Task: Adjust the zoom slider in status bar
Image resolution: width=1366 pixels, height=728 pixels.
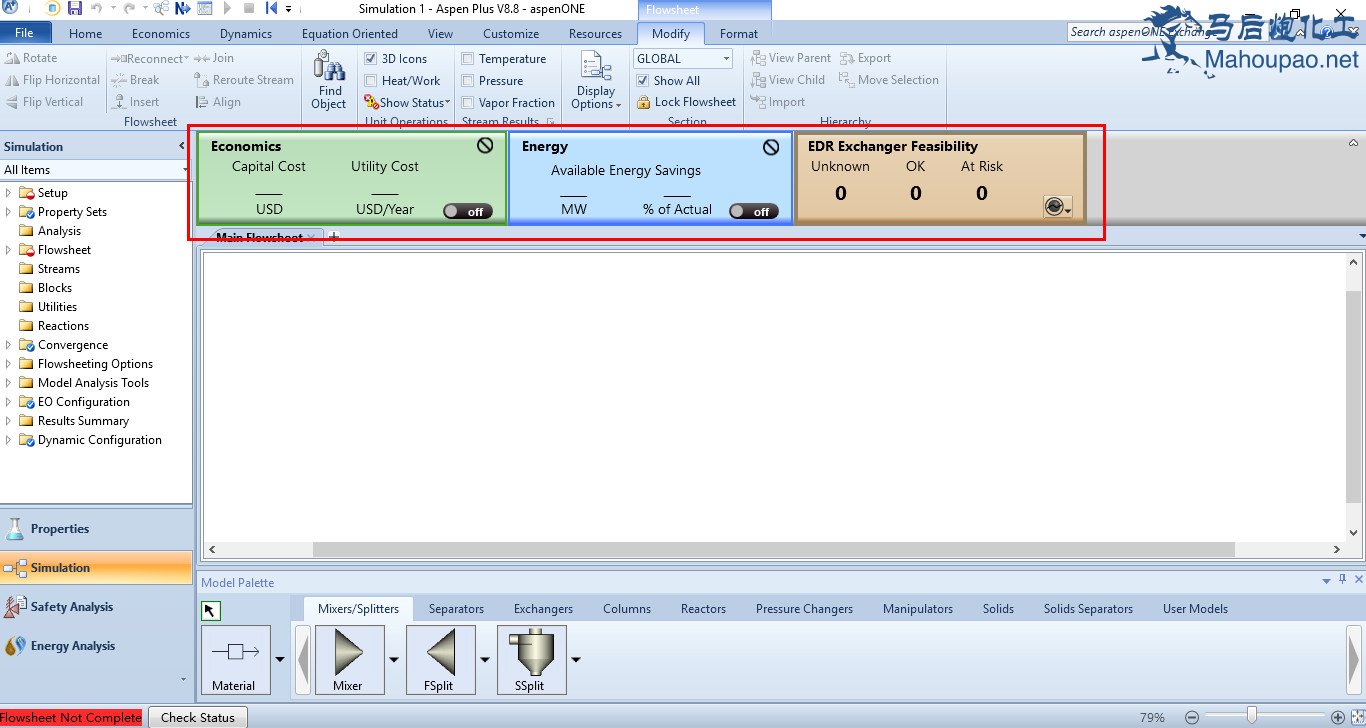Action: click(1251, 716)
